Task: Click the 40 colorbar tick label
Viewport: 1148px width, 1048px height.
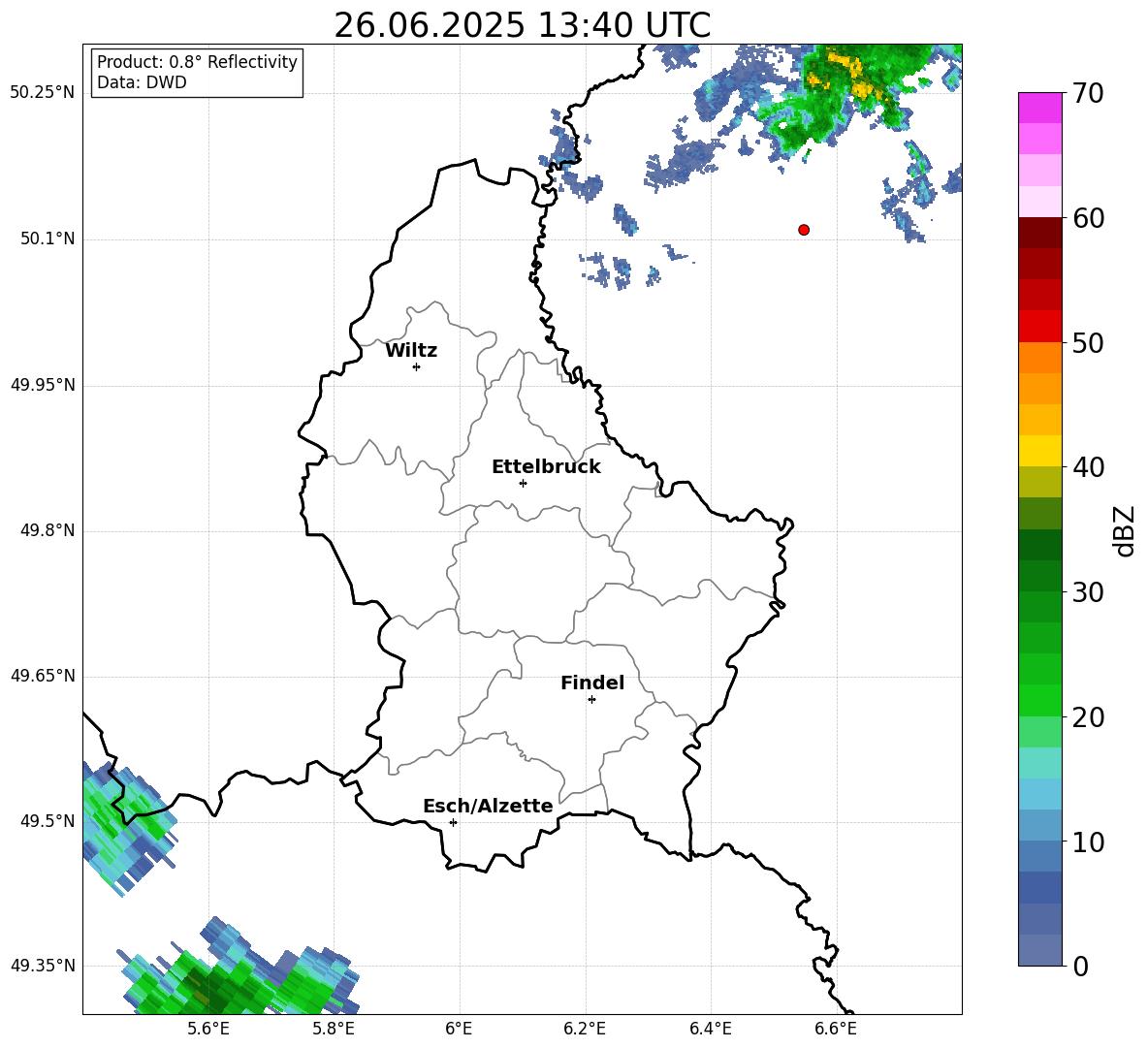Action: [x=1088, y=467]
